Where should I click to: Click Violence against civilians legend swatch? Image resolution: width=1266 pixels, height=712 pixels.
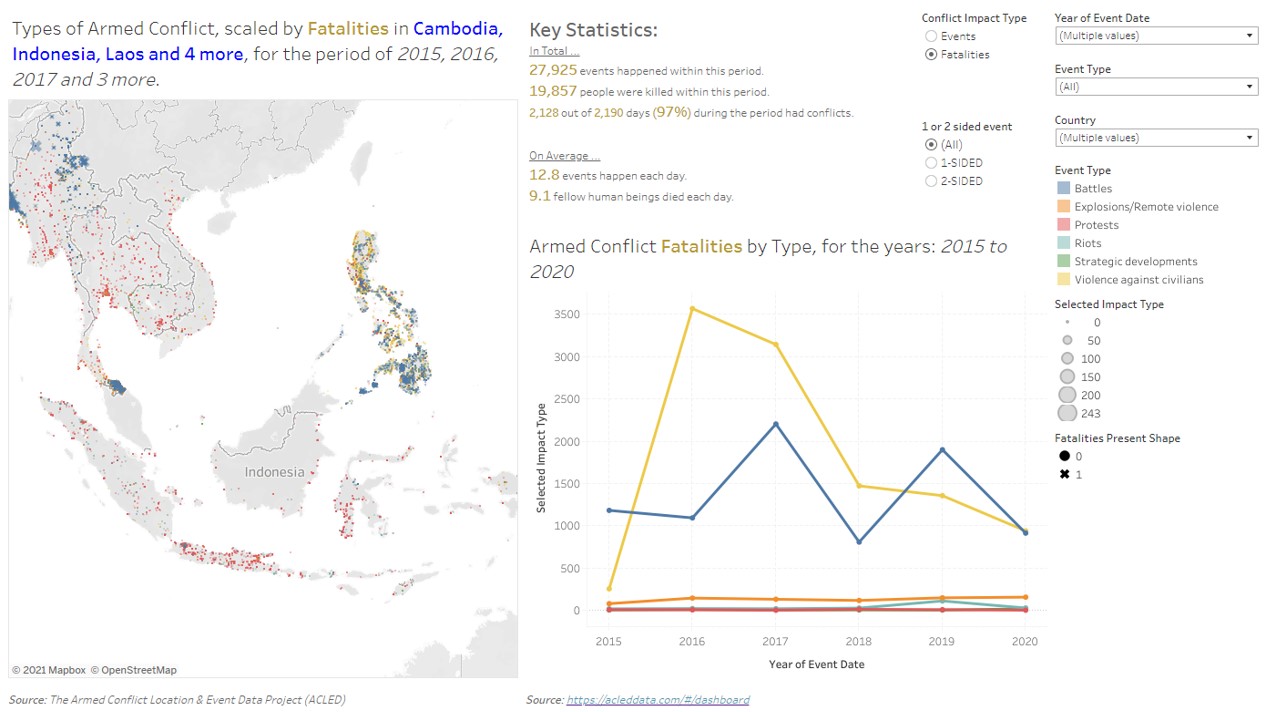1063,280
